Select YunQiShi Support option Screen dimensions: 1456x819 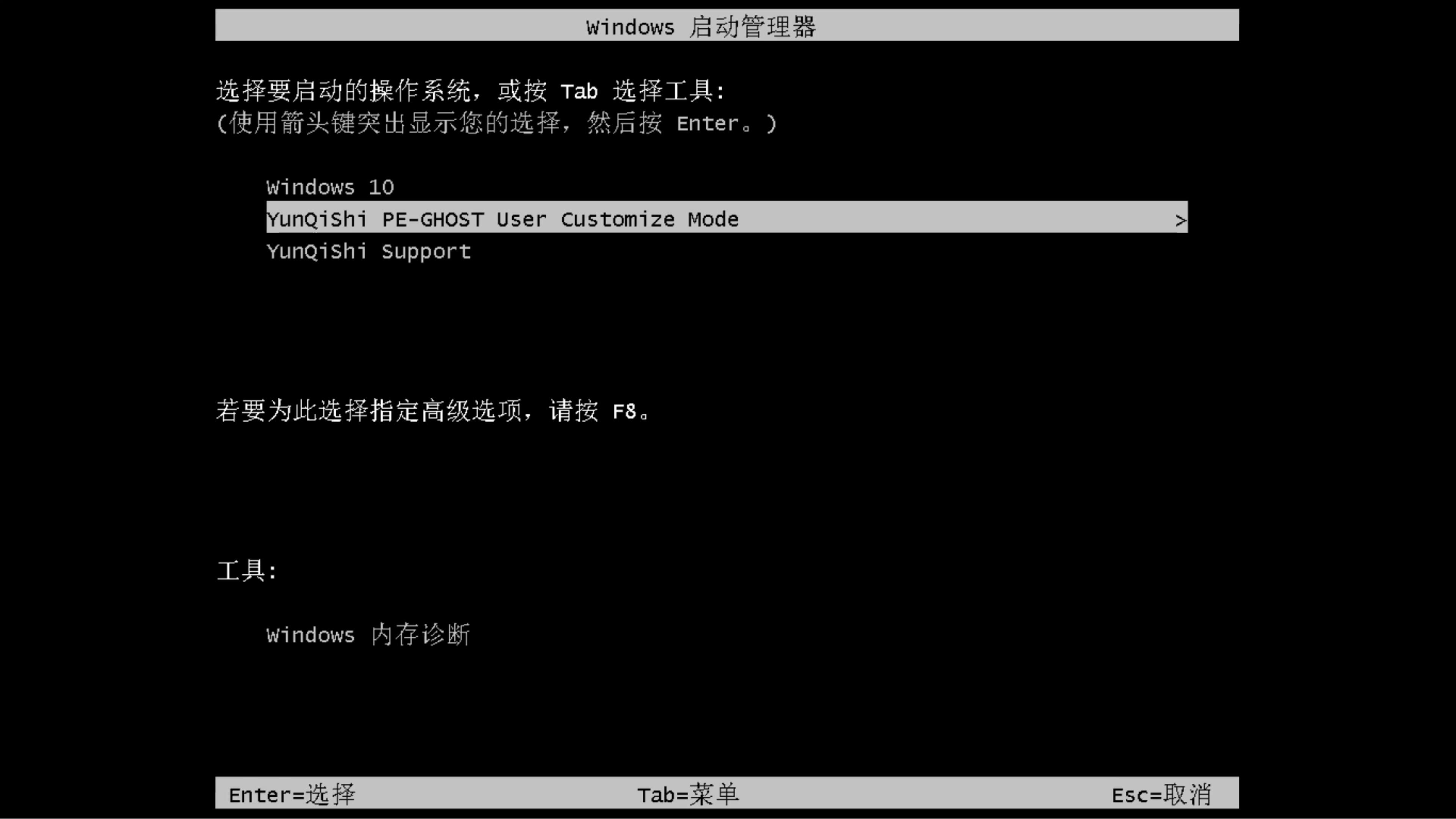pyautogui.click(x=368, y=251)
